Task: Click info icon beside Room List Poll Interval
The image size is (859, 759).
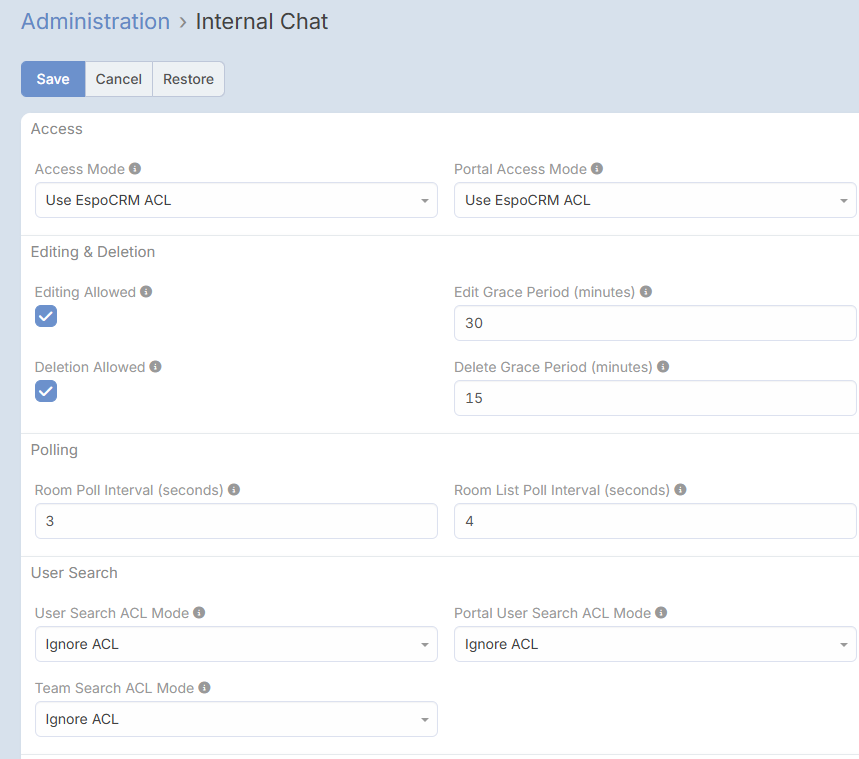Action: [680, 490]
